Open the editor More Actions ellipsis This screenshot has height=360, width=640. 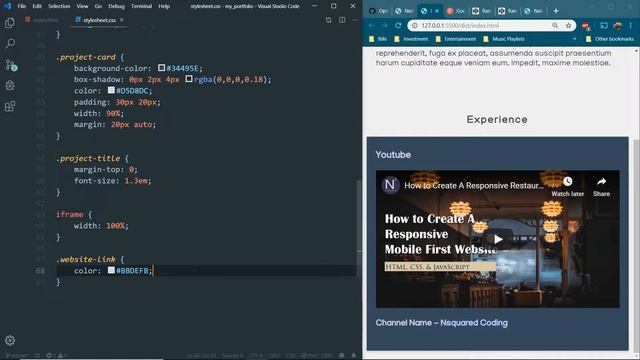355,20
